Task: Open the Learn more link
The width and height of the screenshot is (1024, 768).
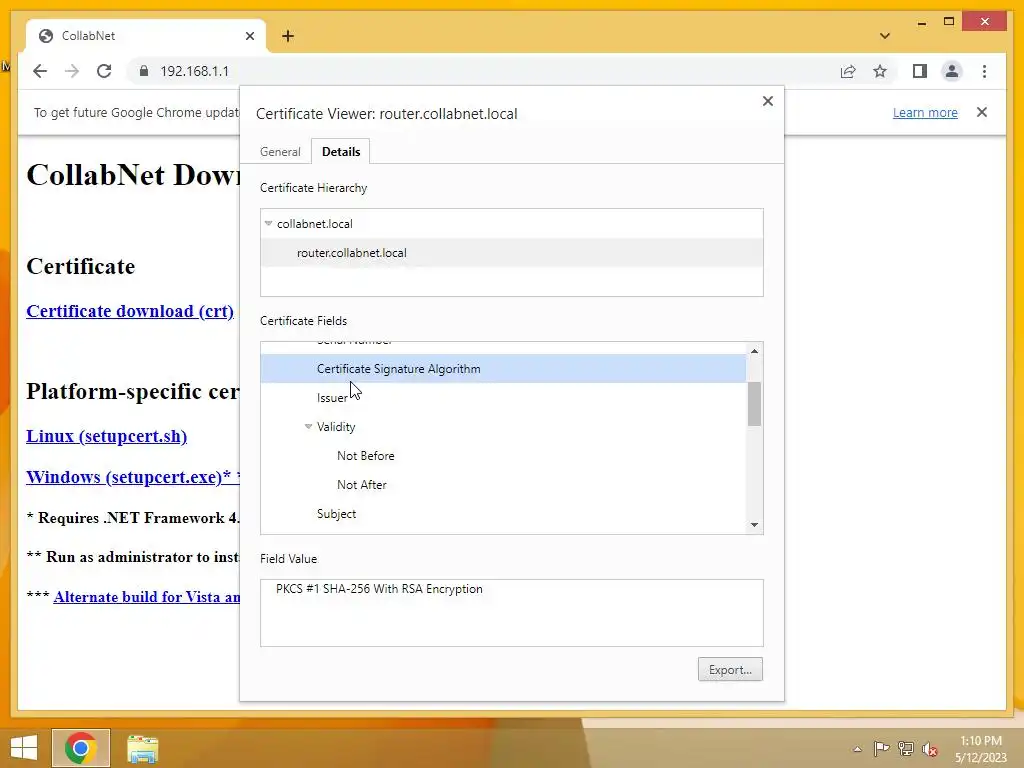Action: (925, 112)
